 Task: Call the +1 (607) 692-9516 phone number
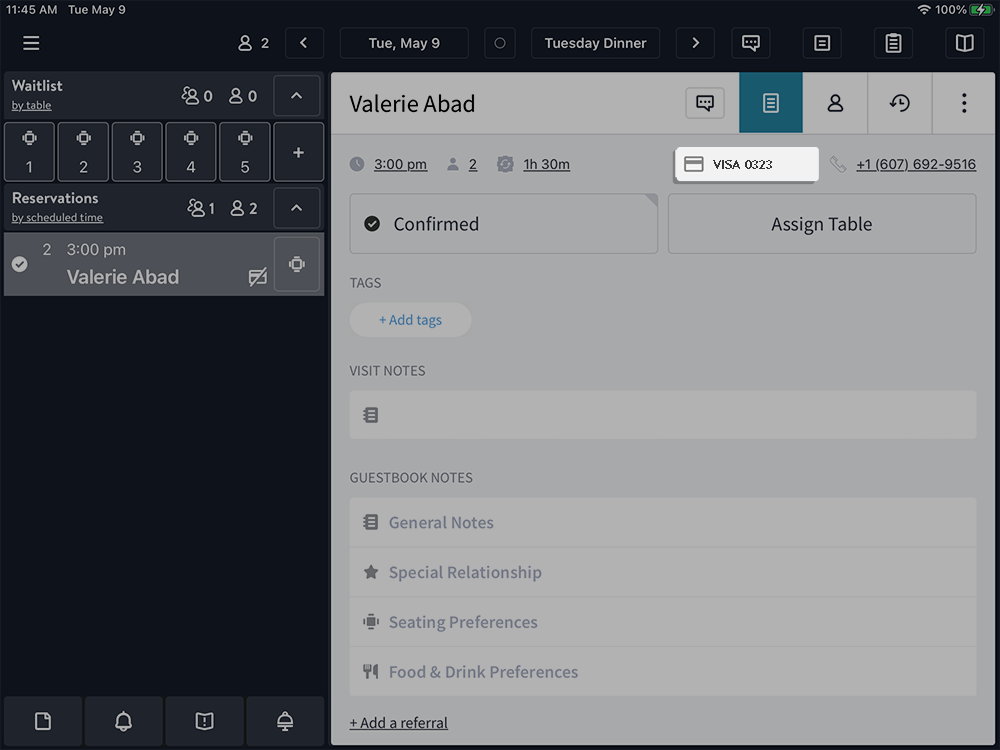pos(916,165)
